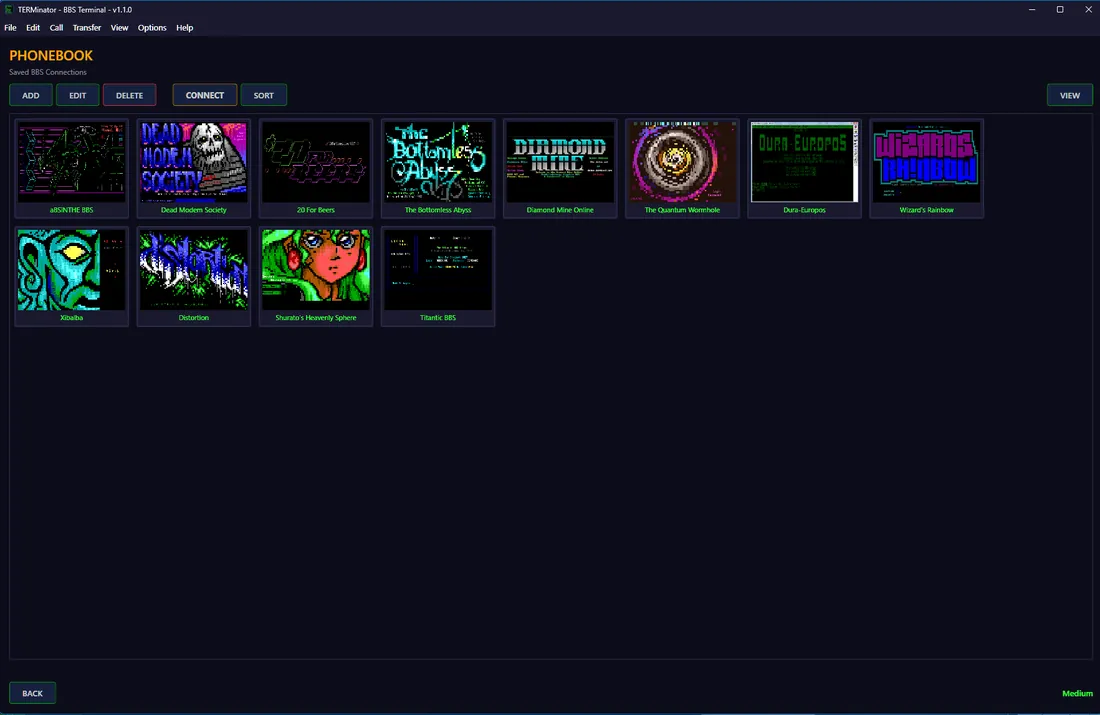This screenshot has width=1100, height=715.
Task: Click the BACK button
Action: 32,693
